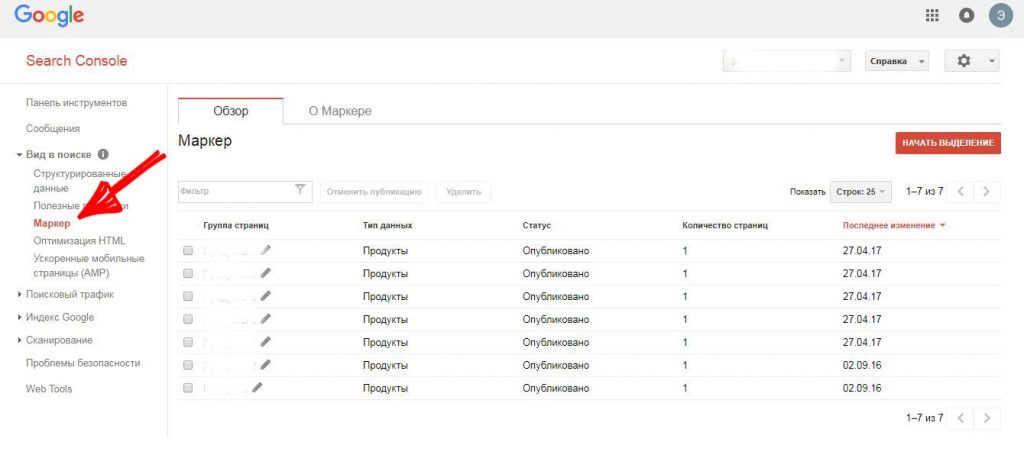Open the Справка dropdown

pos(897,61)
